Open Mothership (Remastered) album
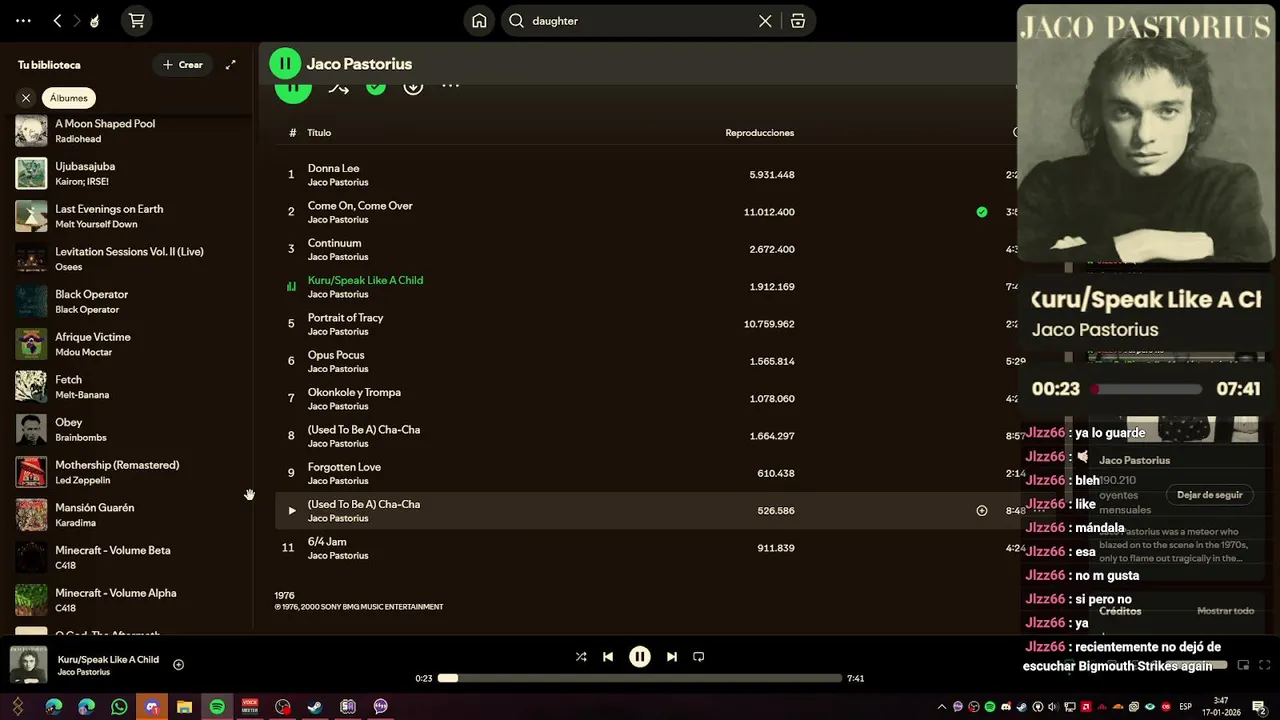 130,472
